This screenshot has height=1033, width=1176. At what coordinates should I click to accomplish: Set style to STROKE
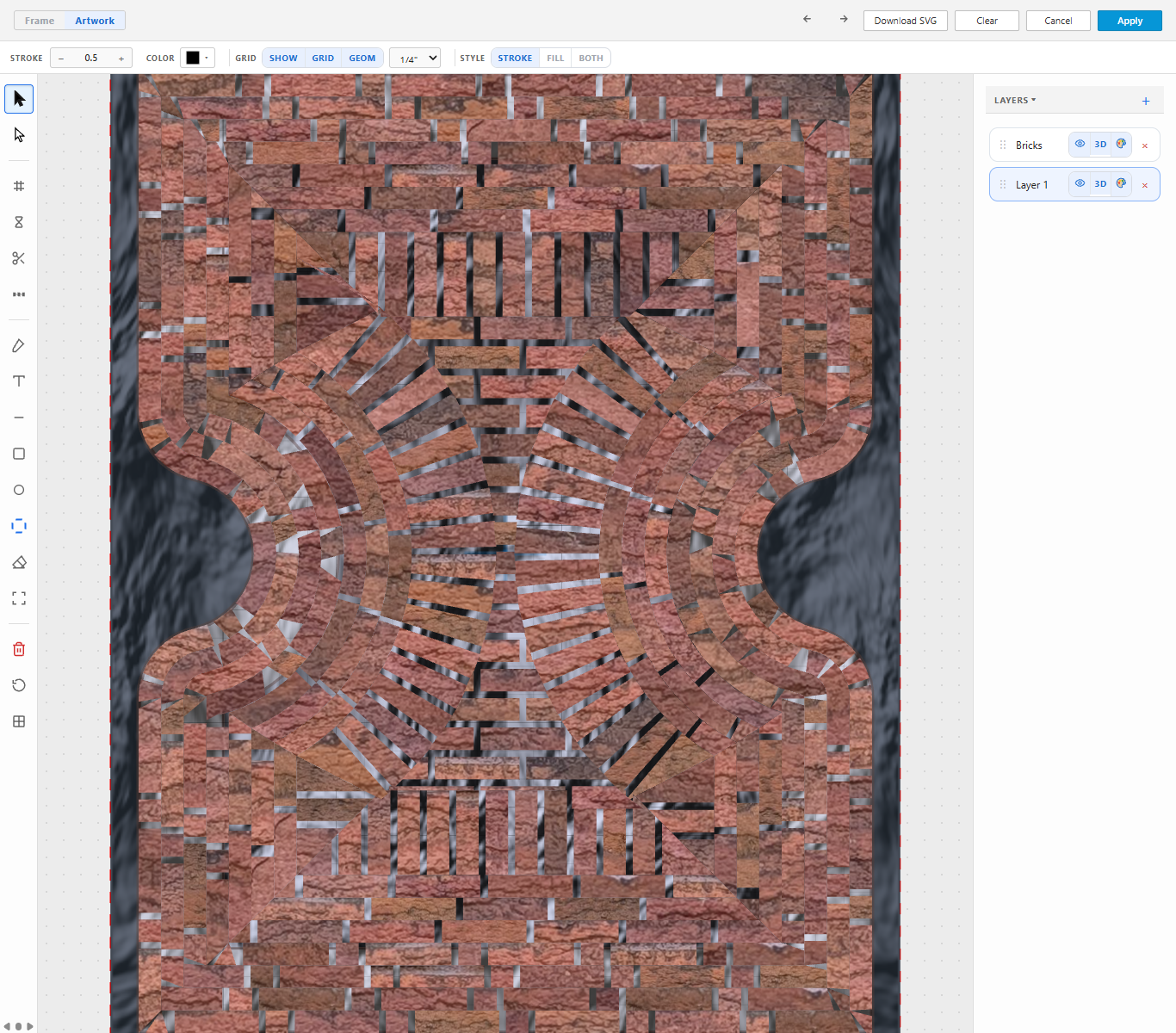point(515,58)
